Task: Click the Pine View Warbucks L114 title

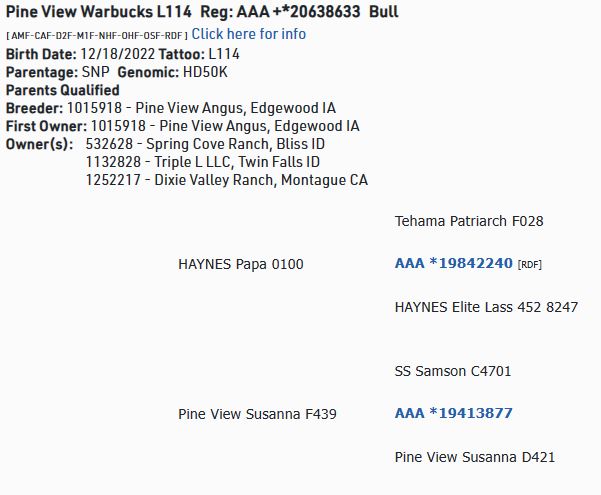Action: [x=99, y=13]
